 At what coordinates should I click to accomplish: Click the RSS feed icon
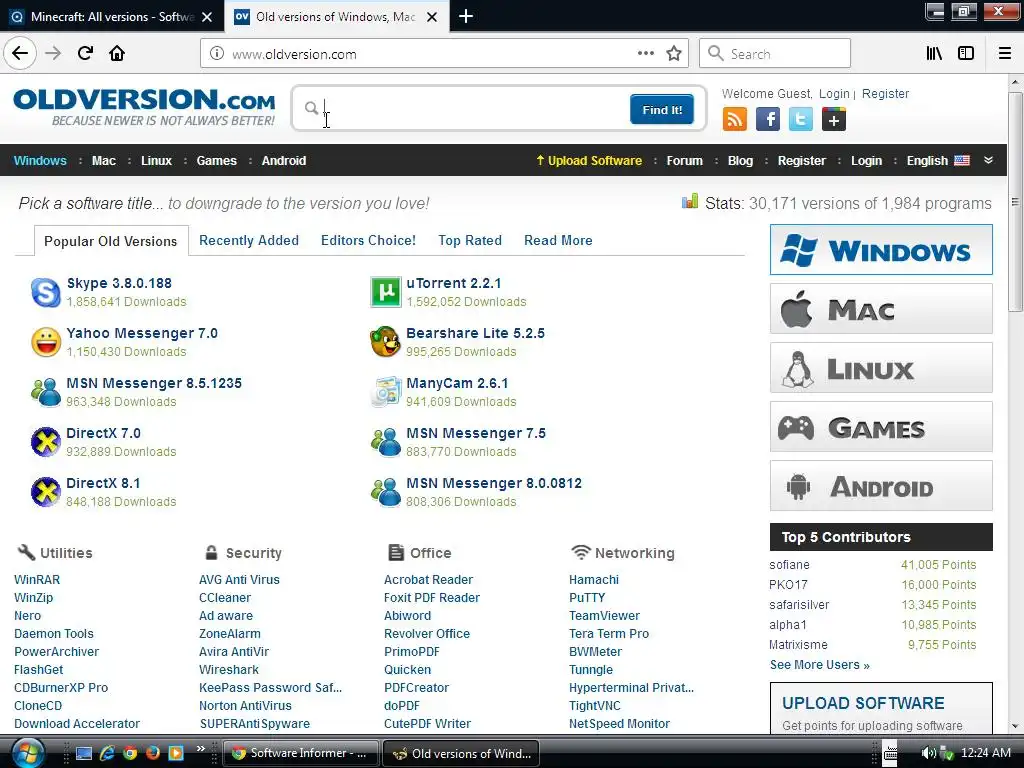click(735, 120)
